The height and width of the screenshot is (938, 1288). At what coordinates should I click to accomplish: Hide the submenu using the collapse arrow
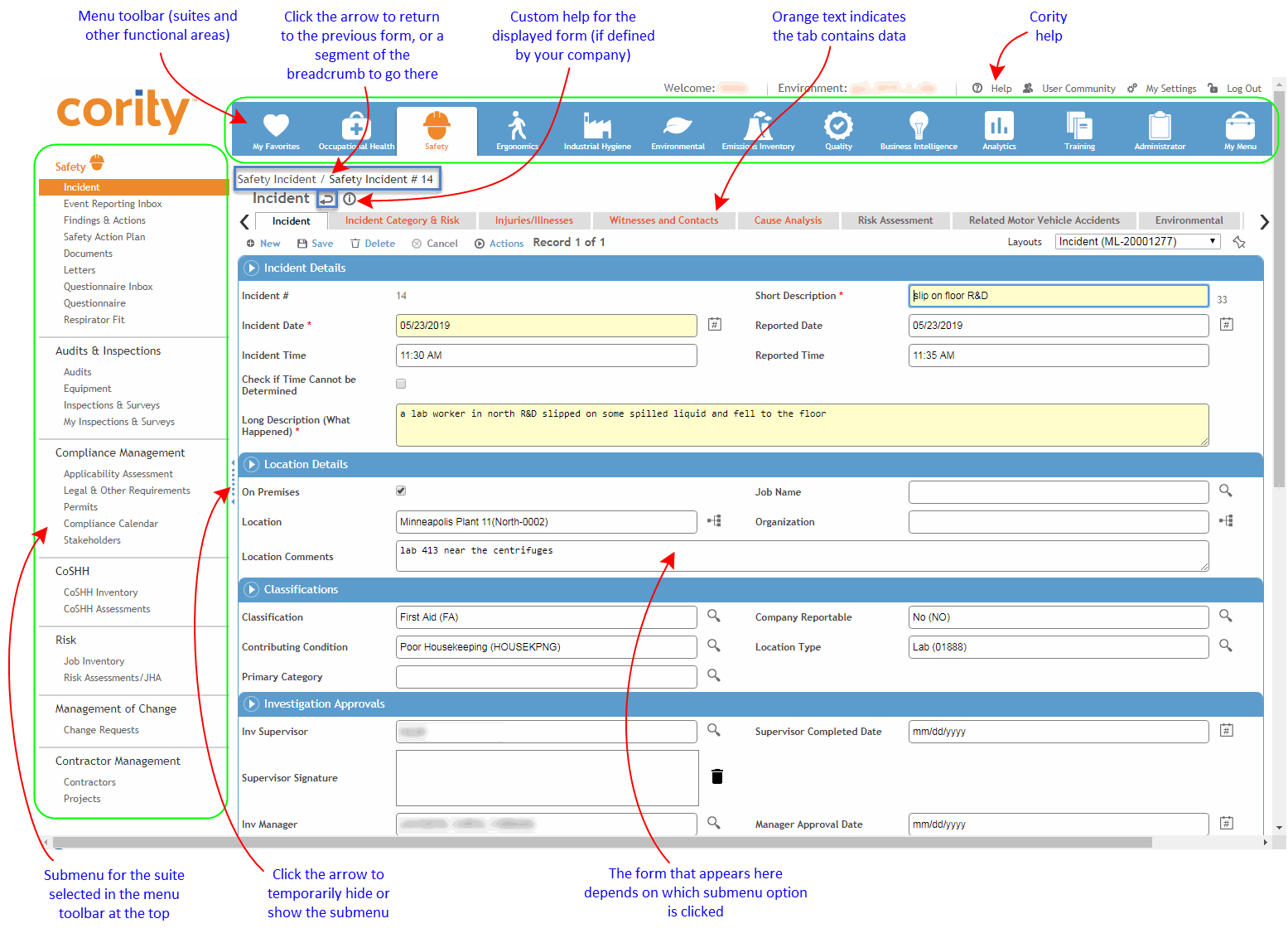pos(233,481)
